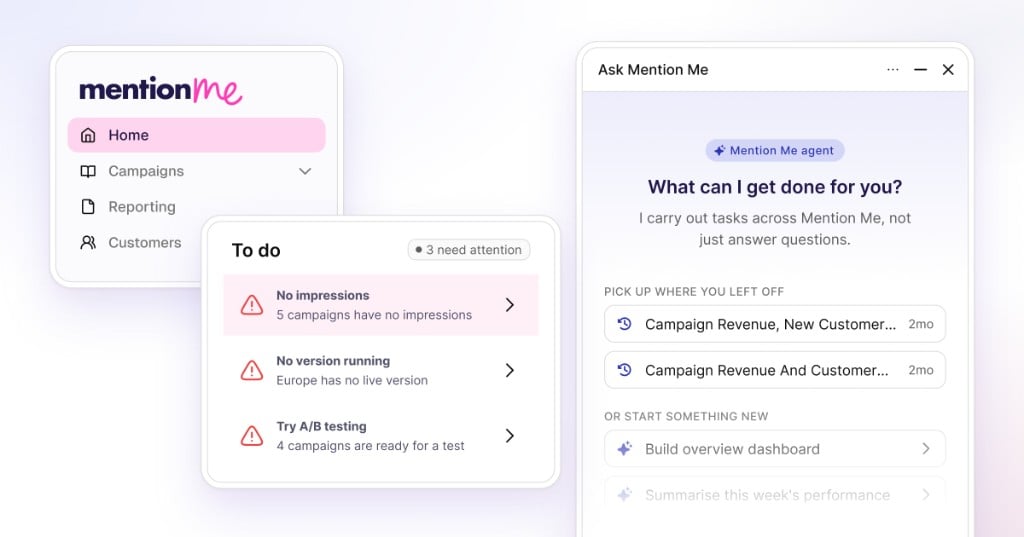Click the No impressions row arrow

pyautogui.click(x=510, y=305)
